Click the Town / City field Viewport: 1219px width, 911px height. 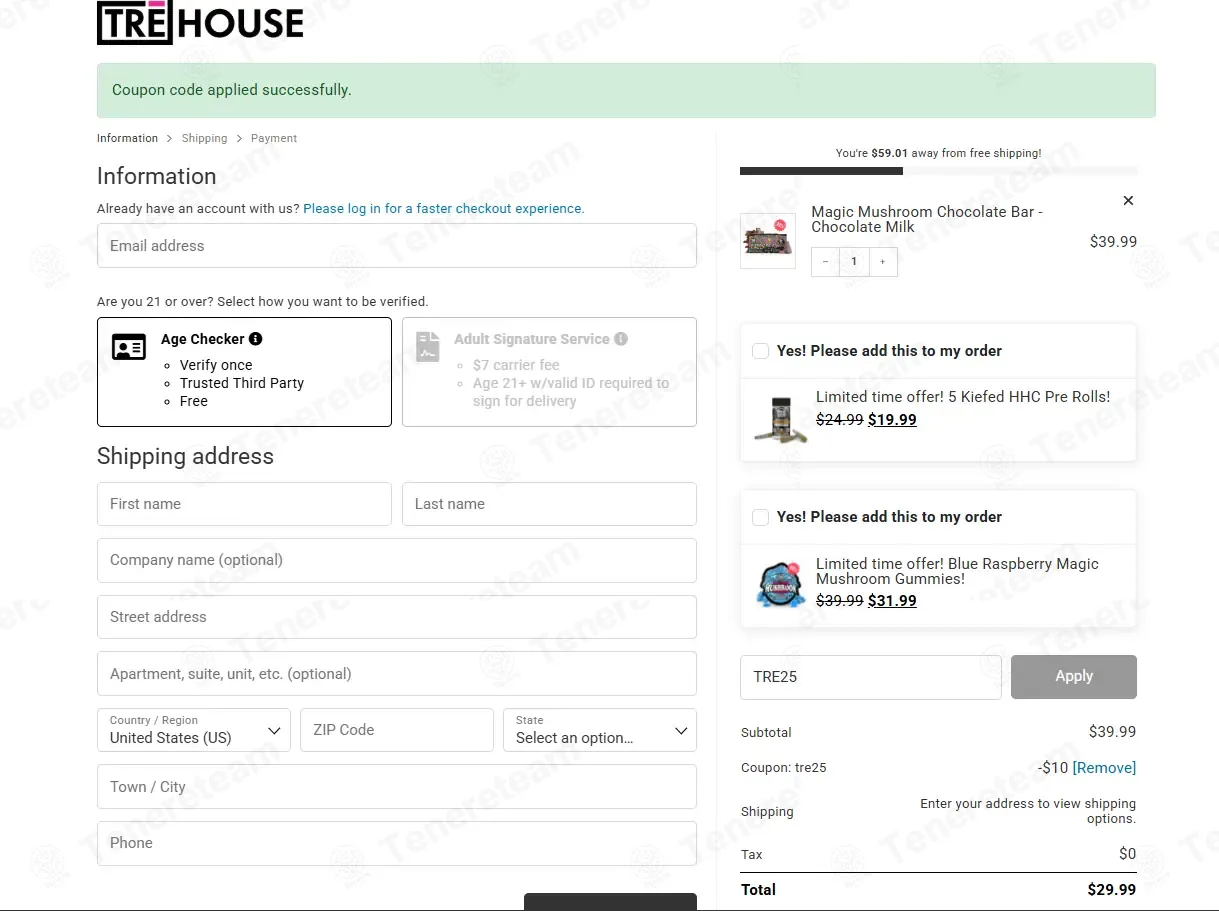[x=397, y=787]
